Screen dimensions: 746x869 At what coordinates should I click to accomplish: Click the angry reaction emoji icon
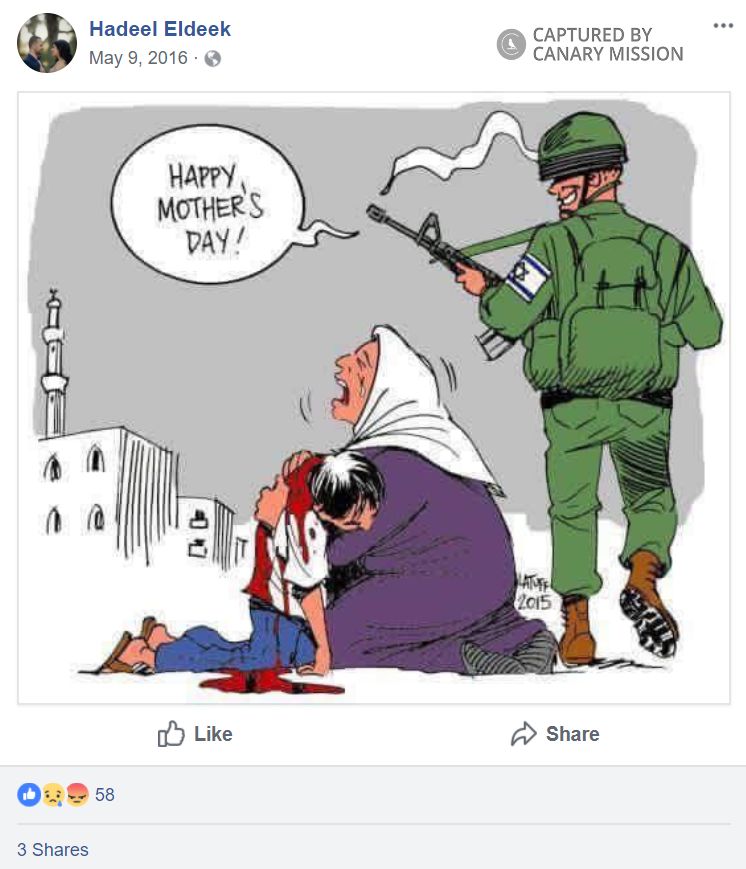point(78,795)
